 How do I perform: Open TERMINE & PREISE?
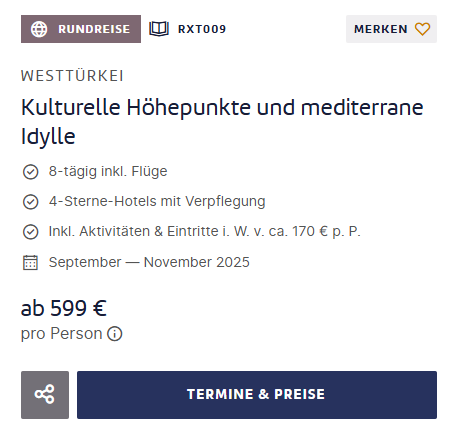pos(257,395)
